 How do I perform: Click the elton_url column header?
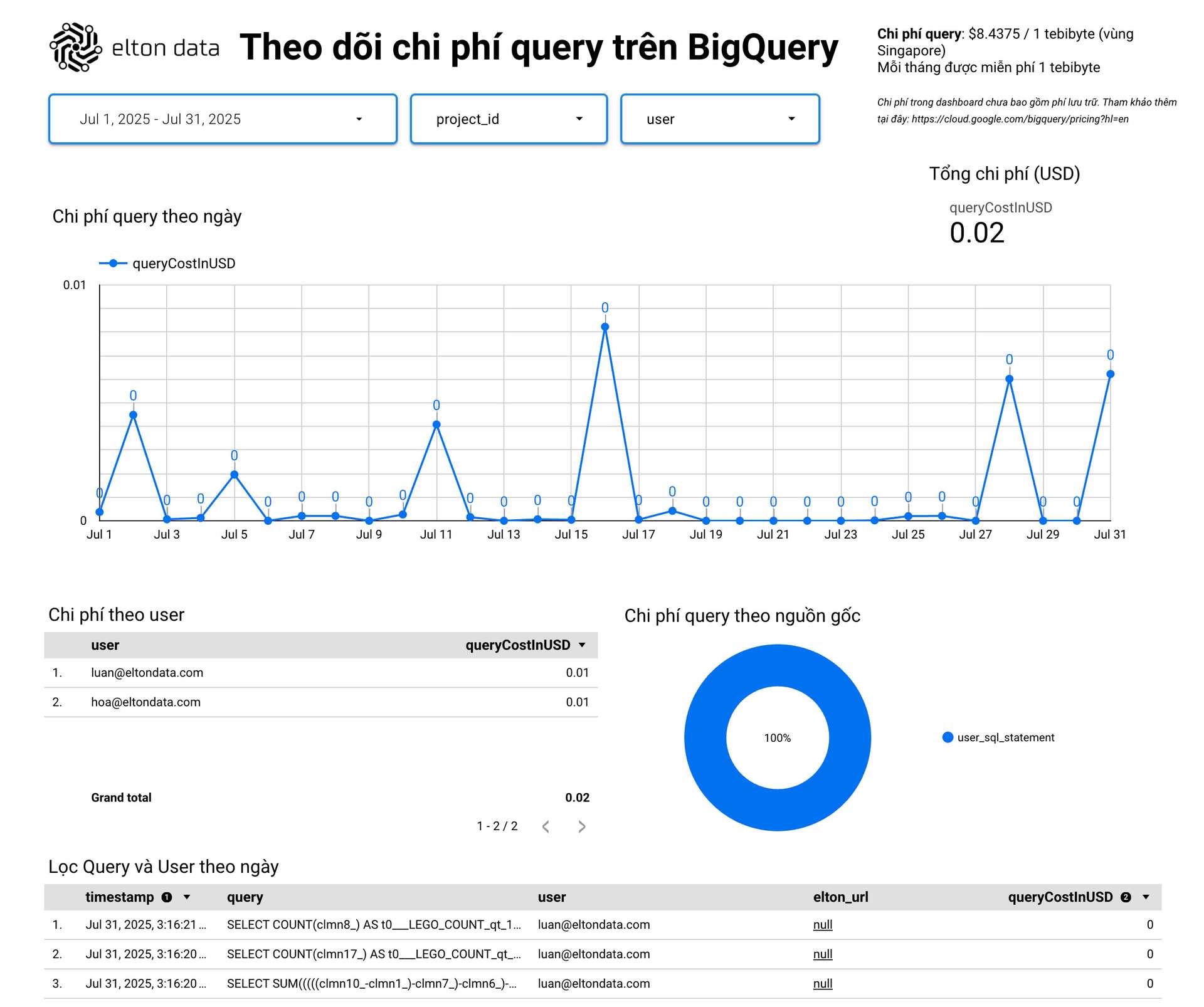[840, 897]
